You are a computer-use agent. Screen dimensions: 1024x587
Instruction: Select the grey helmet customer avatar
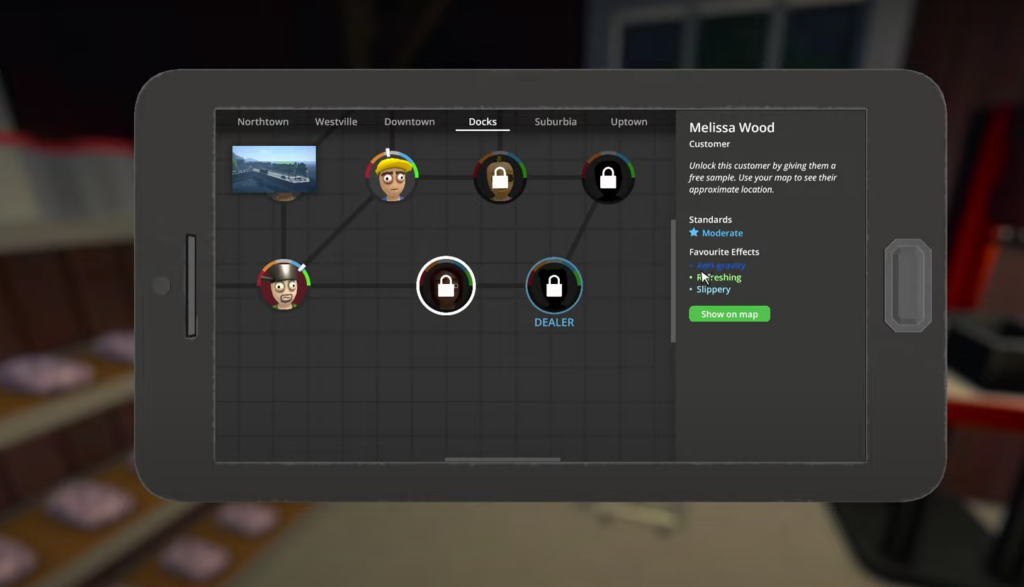(283, 285)
